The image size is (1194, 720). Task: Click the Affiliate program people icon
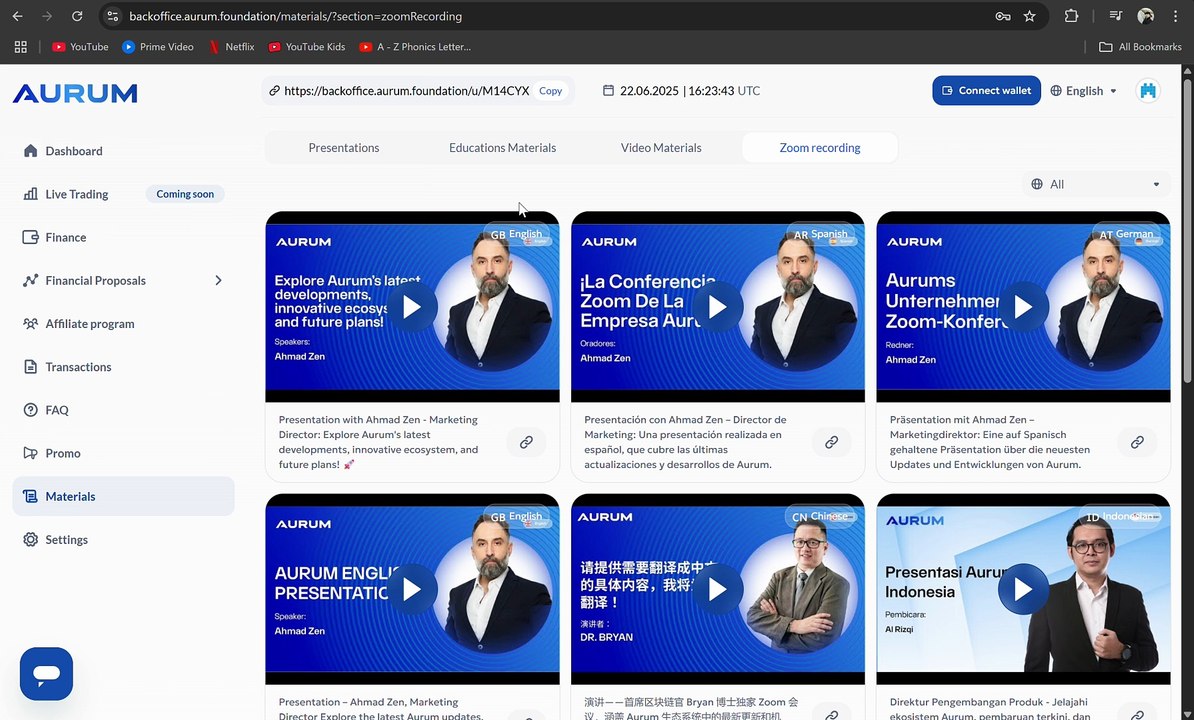coord(30,323)
